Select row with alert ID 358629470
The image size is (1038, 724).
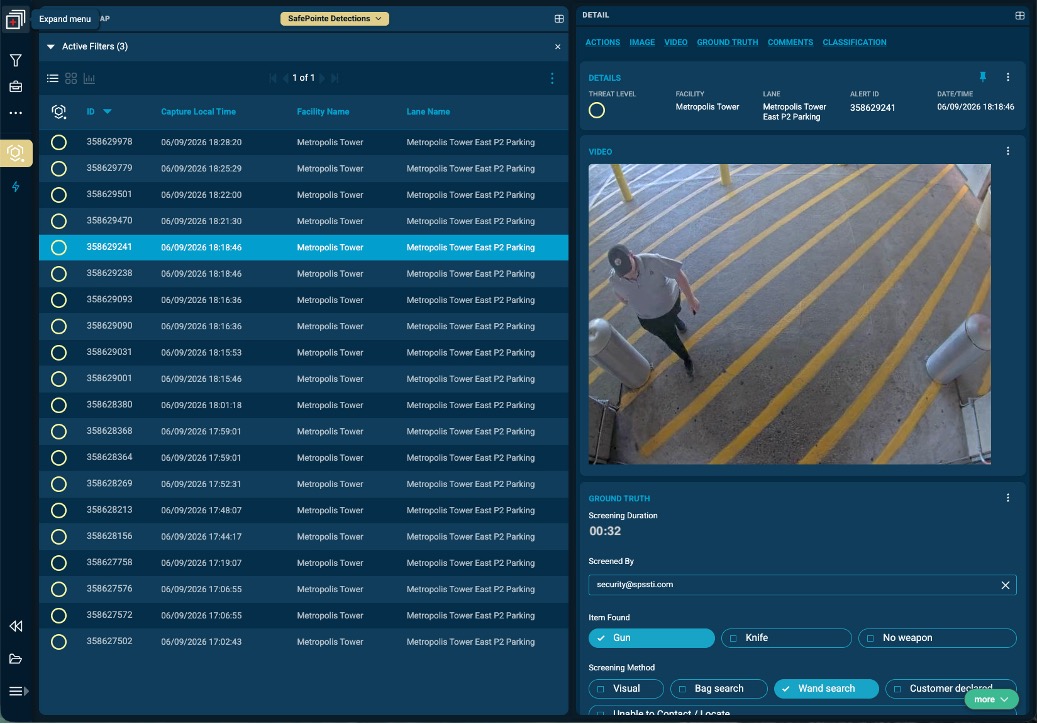click(304, 222)
